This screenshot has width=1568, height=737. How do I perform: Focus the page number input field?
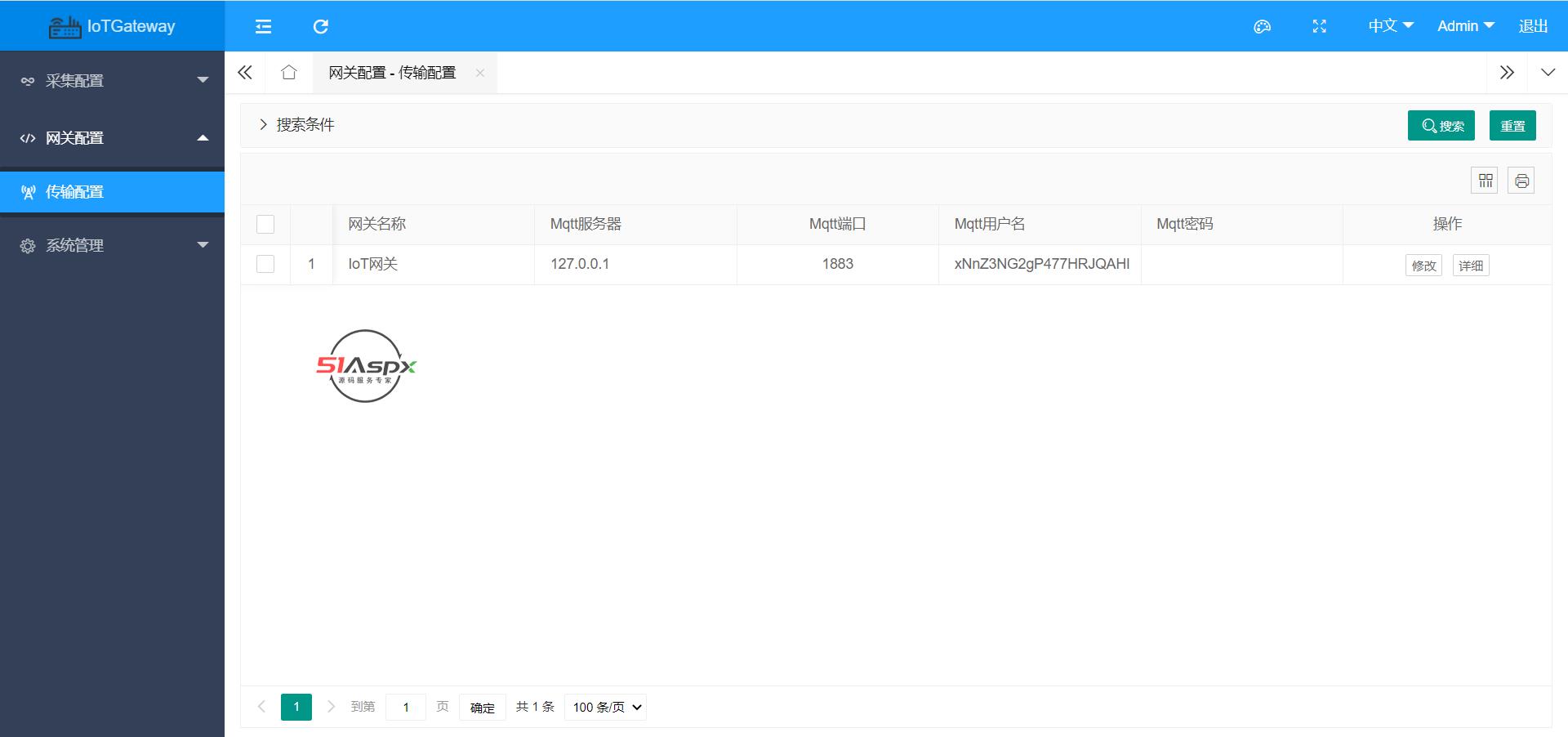pyautogui.click(x=406, y=708)
